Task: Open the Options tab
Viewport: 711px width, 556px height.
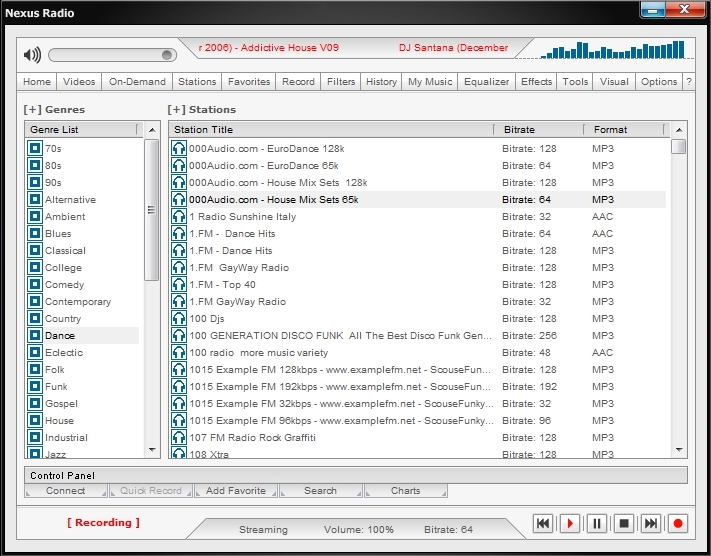Action: click(x=658, y=82)
